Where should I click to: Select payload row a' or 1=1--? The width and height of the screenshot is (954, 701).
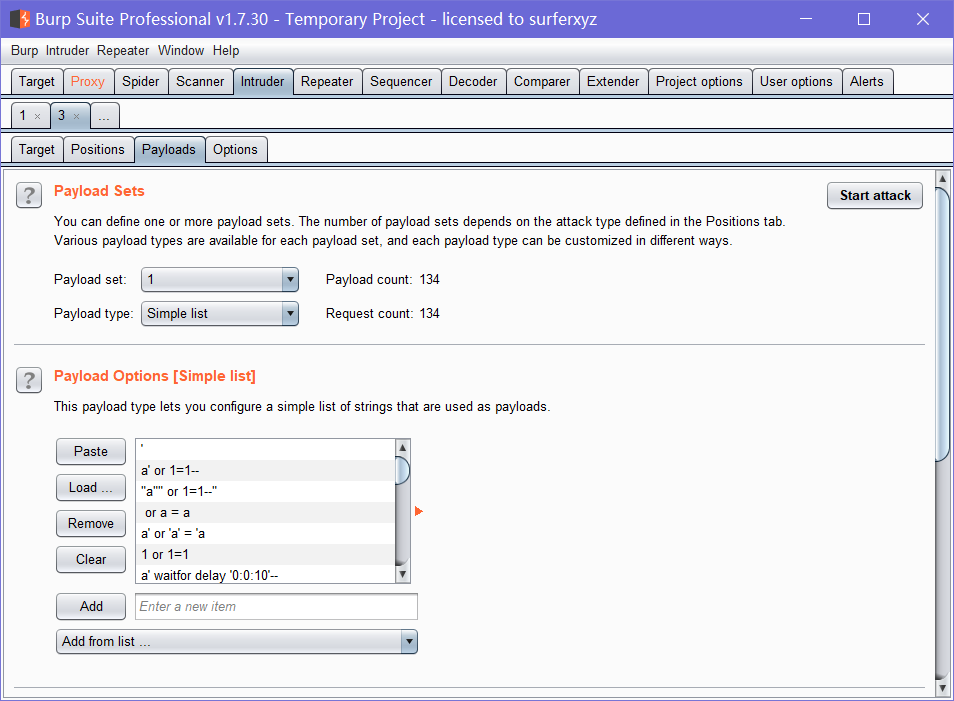tap(266, 470)
